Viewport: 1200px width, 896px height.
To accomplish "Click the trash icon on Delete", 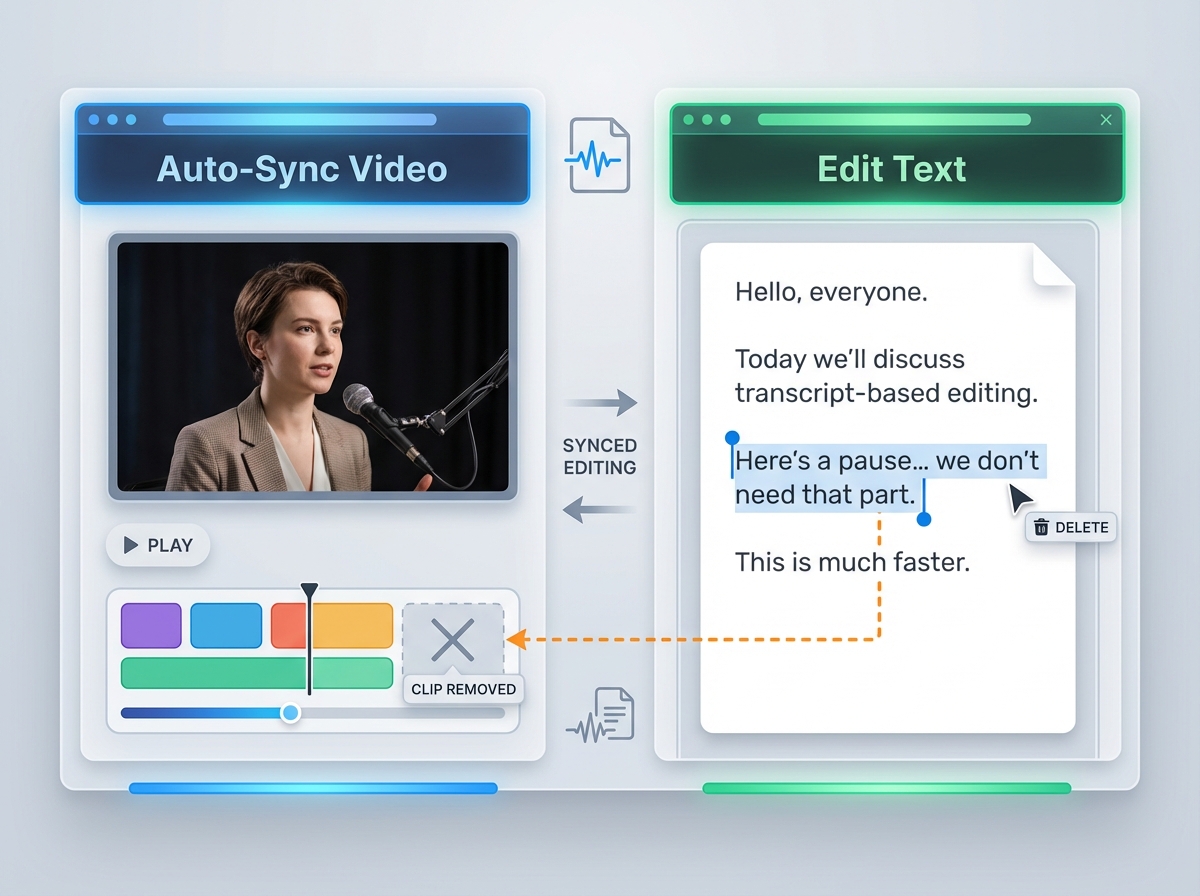I will coord(1041,527).
